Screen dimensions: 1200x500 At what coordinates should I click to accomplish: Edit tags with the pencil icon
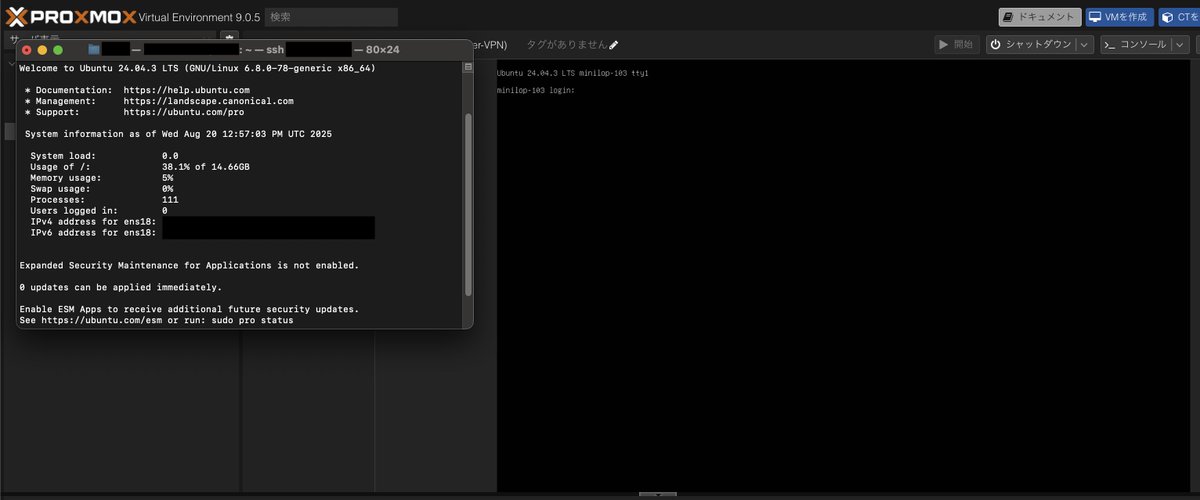click(x=614, y=45)
